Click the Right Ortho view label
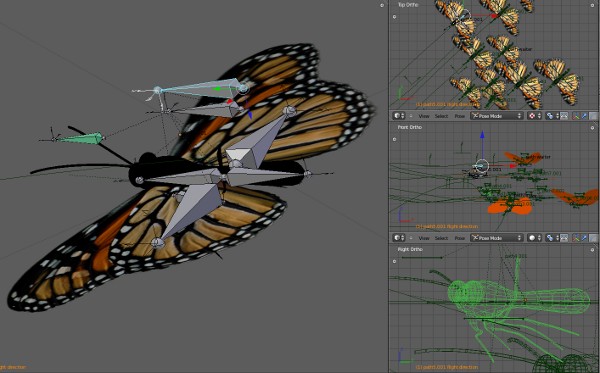 410,249
